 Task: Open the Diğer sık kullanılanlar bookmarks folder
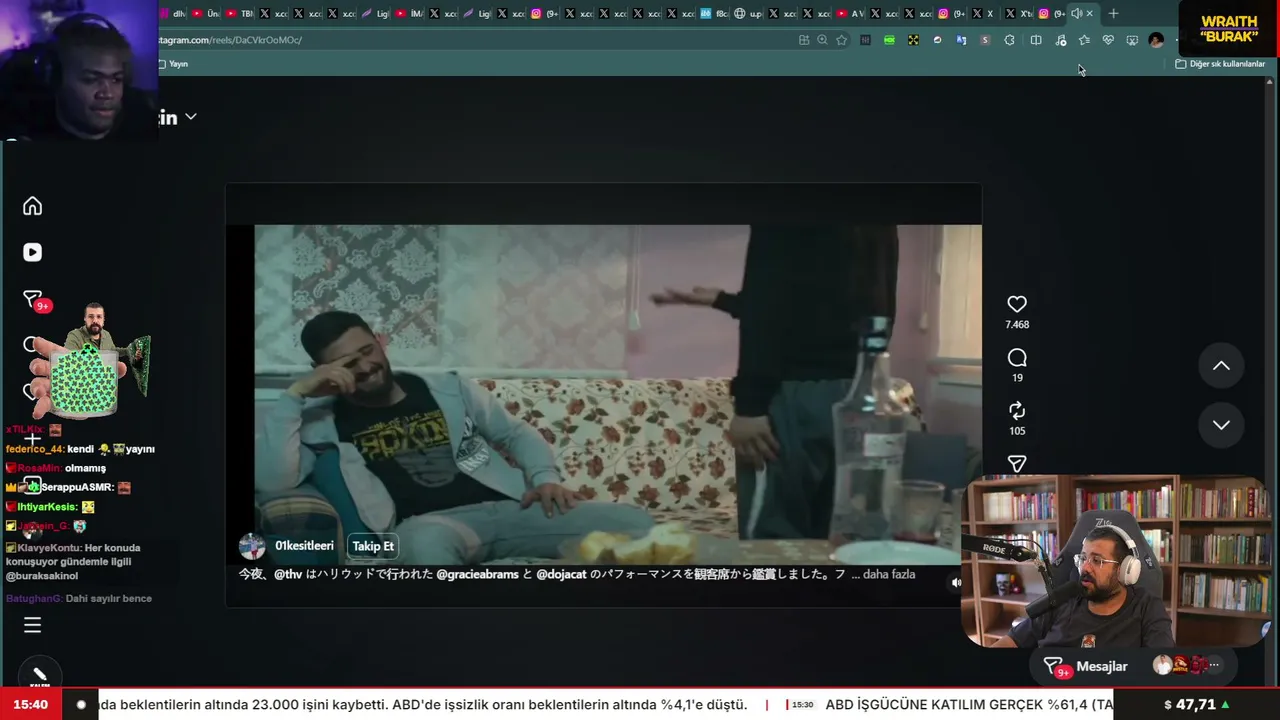coord(1220,64)
